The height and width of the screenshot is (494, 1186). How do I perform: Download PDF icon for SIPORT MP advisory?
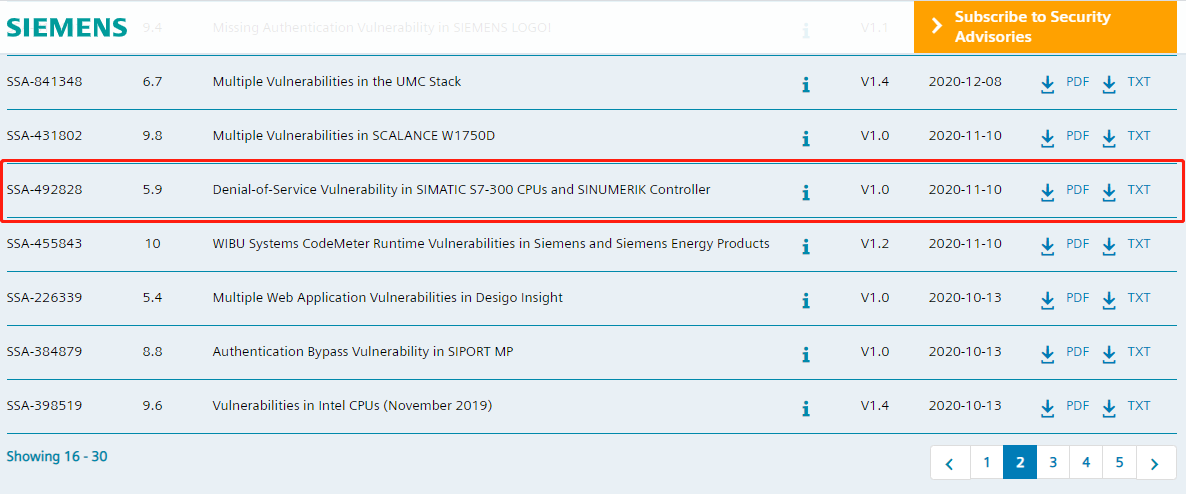tap(1048, 355)
